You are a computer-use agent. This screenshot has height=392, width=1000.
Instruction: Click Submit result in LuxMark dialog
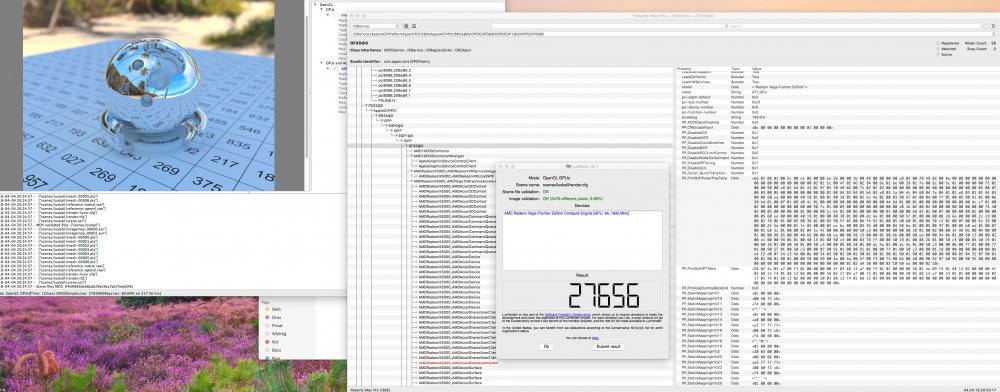(608, 347)
